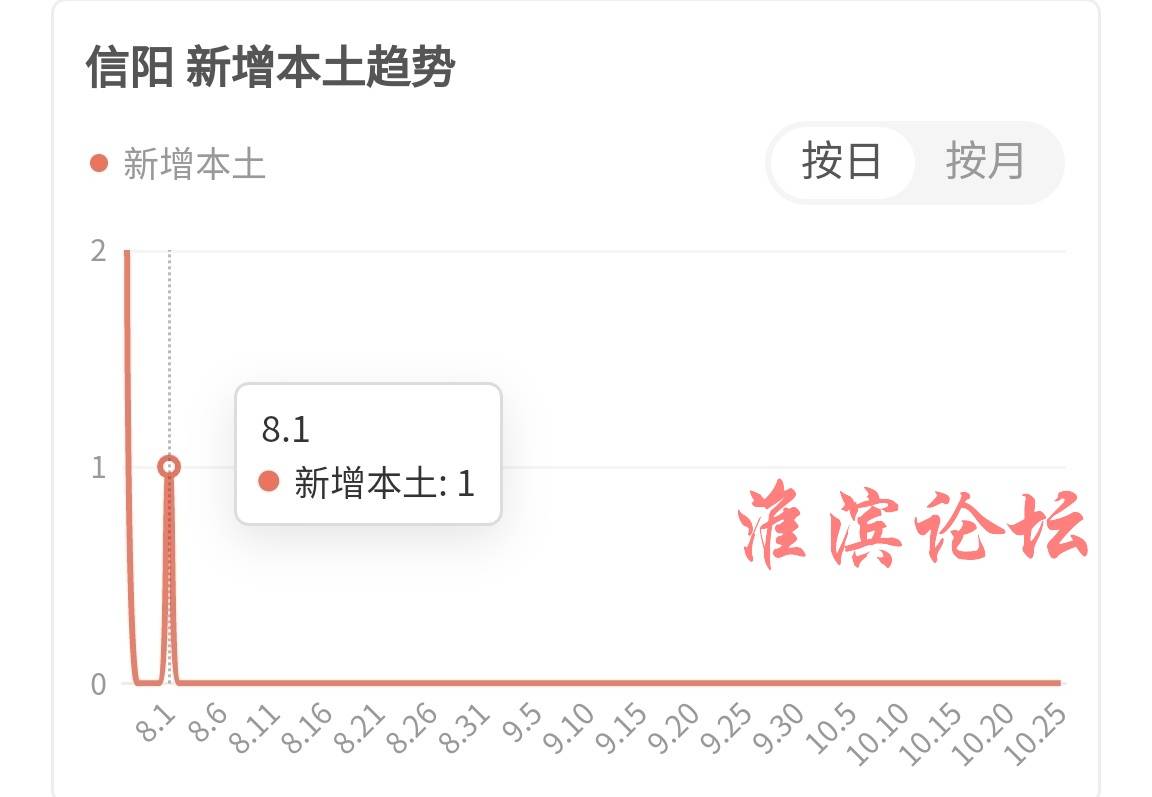Click the y-axis label 2
The height and width of the screenshot is (797, 1152).
coord(98,251)
